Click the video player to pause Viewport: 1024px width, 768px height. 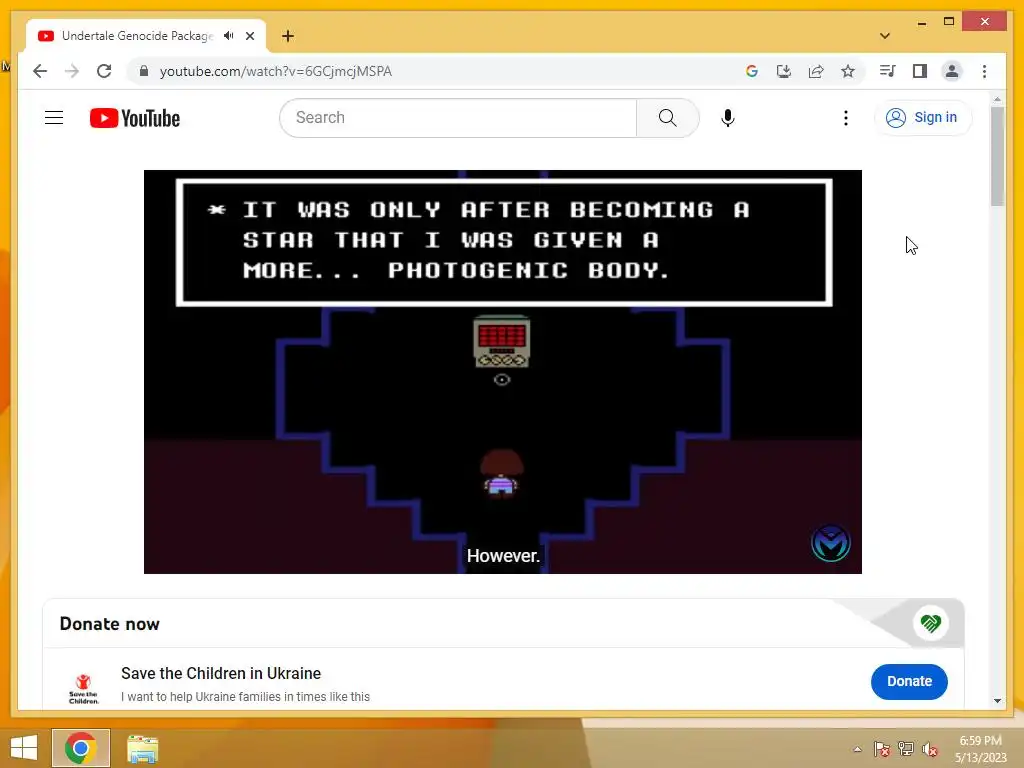click(503, 372)
